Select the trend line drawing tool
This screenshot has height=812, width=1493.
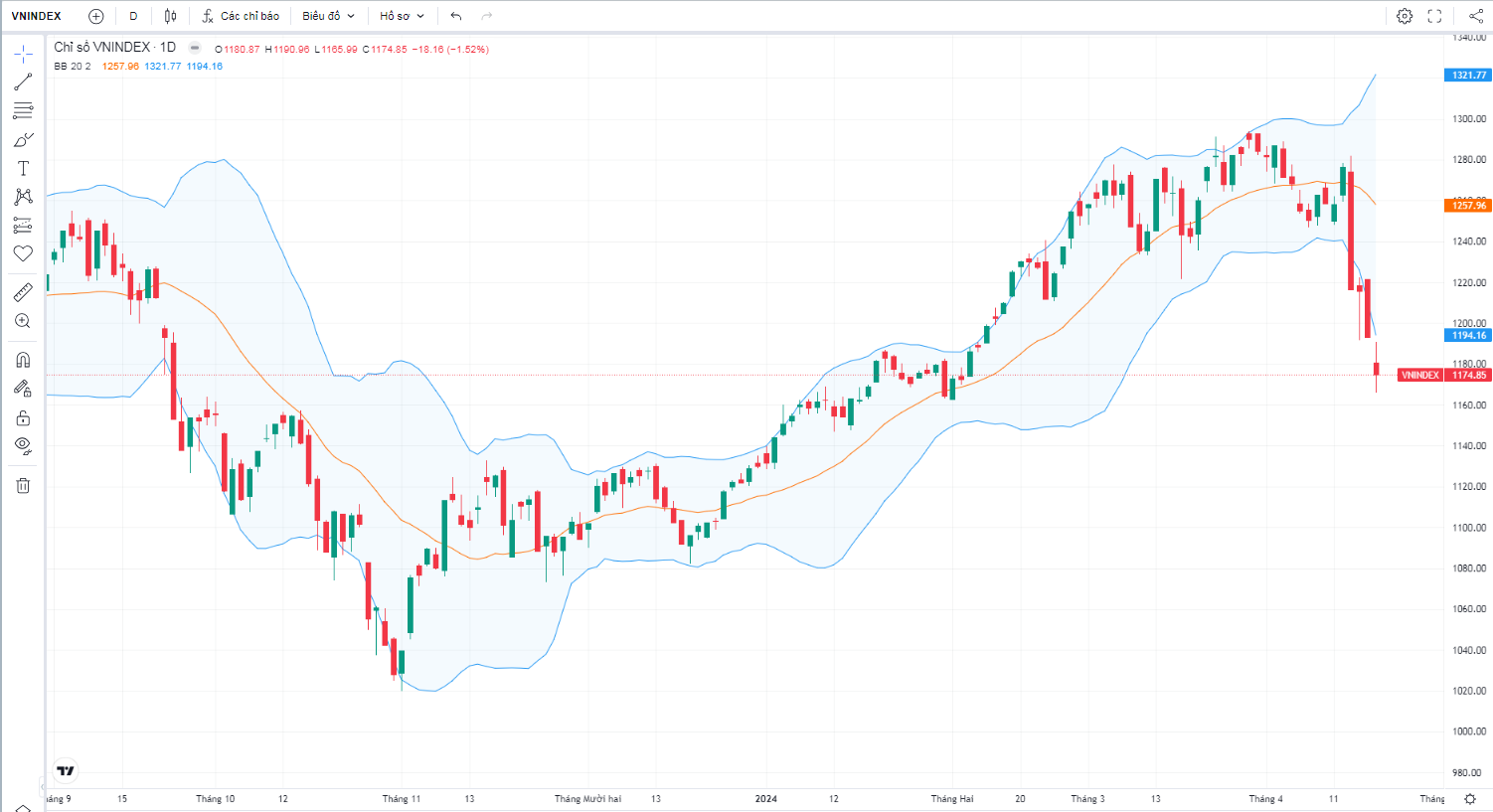point(23,82)
